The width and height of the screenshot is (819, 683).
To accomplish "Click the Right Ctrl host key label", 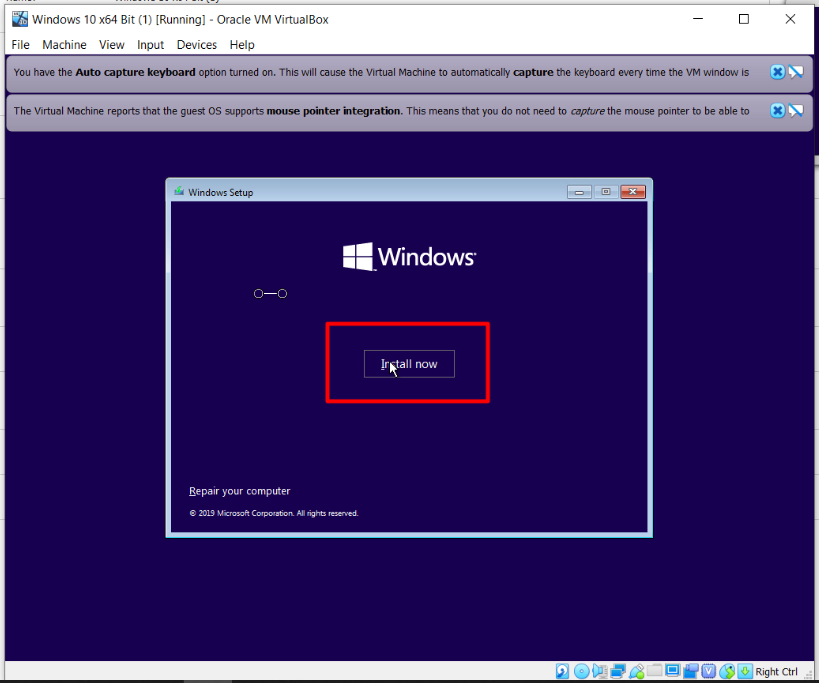I will [776, 672].
